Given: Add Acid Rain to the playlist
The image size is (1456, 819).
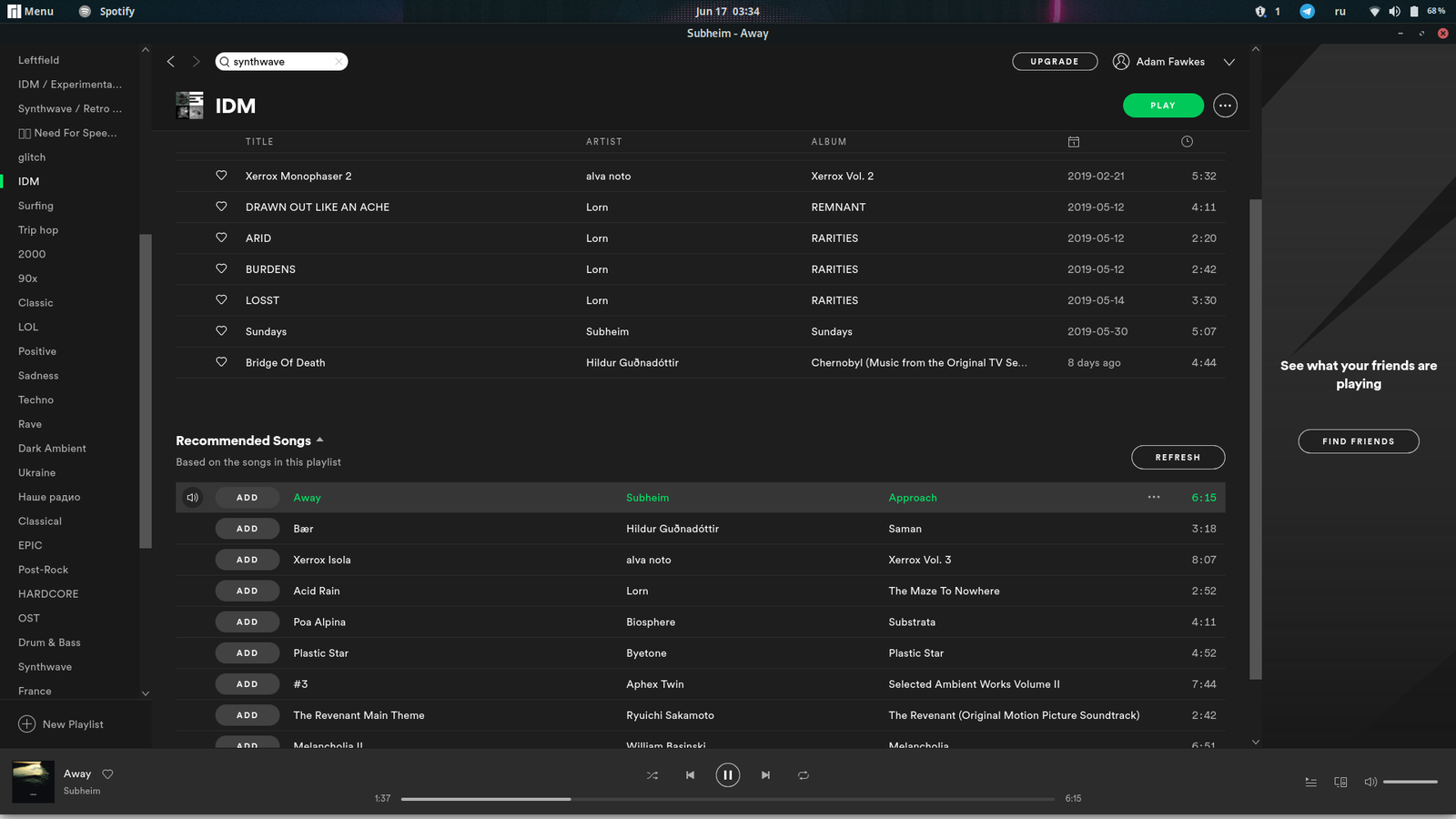Looking at the screenshot, I should click(247, 591).
